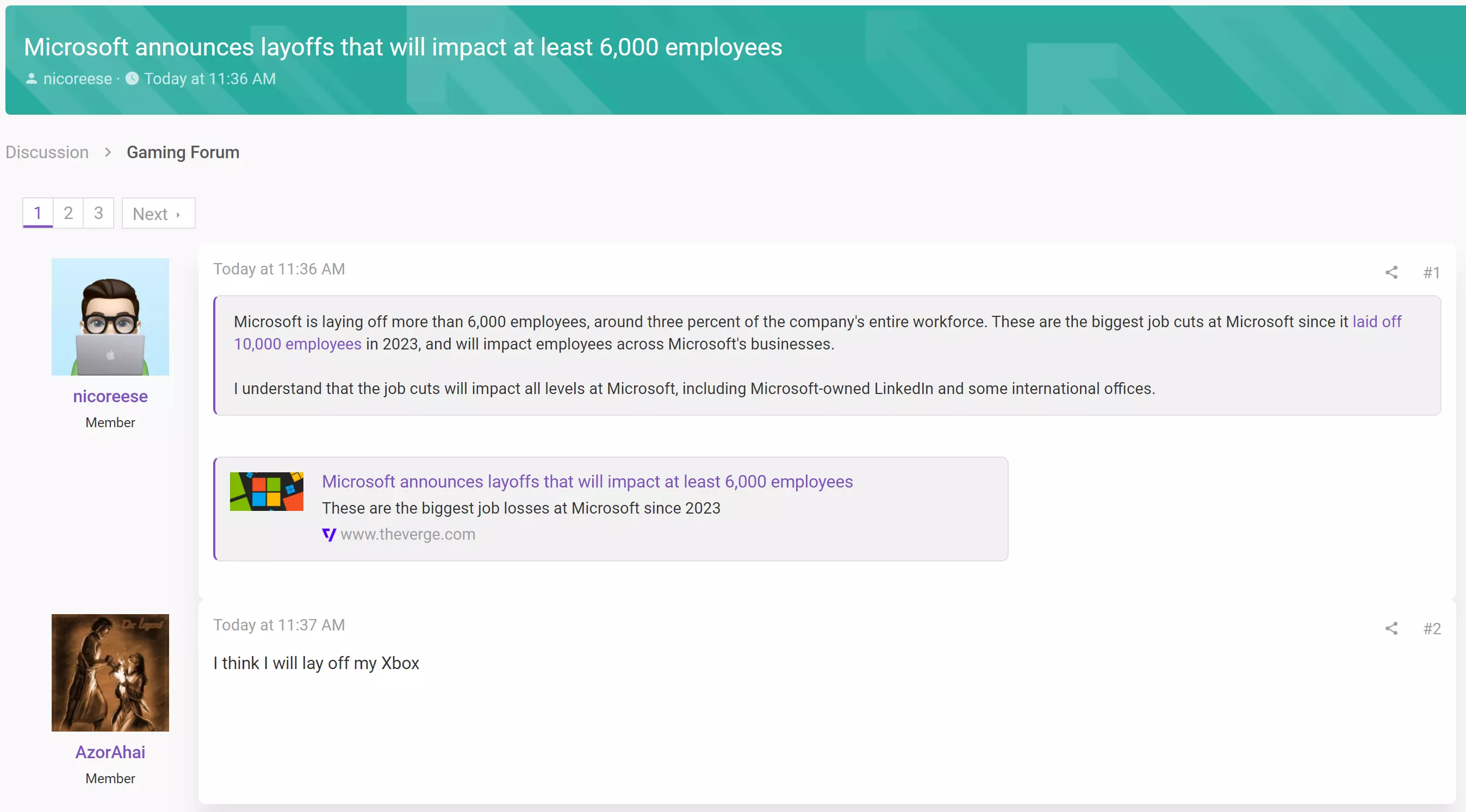Click the www.theverge.com source text
Screen dimensions: 1466x812
click(x=407, y=534)
